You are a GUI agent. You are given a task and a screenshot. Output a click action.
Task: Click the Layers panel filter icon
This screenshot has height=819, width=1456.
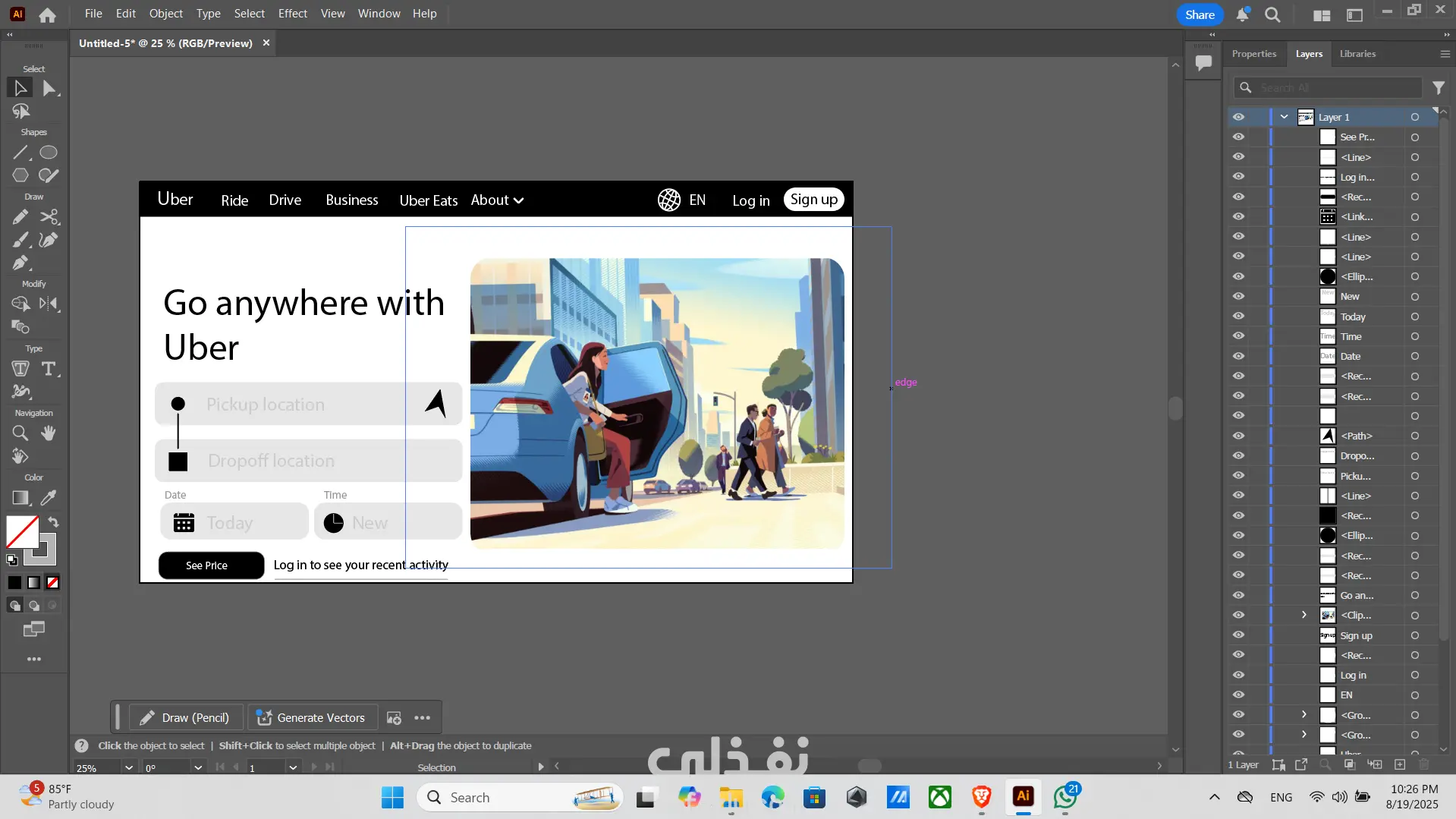click(1438, 88)
